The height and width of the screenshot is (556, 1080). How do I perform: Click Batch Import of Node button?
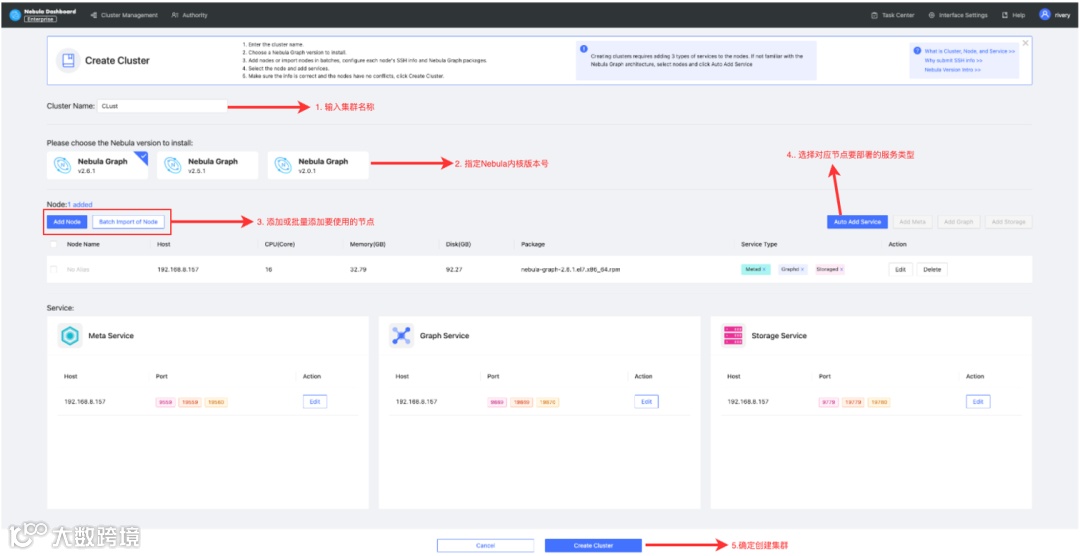click(x=128, y=222)
